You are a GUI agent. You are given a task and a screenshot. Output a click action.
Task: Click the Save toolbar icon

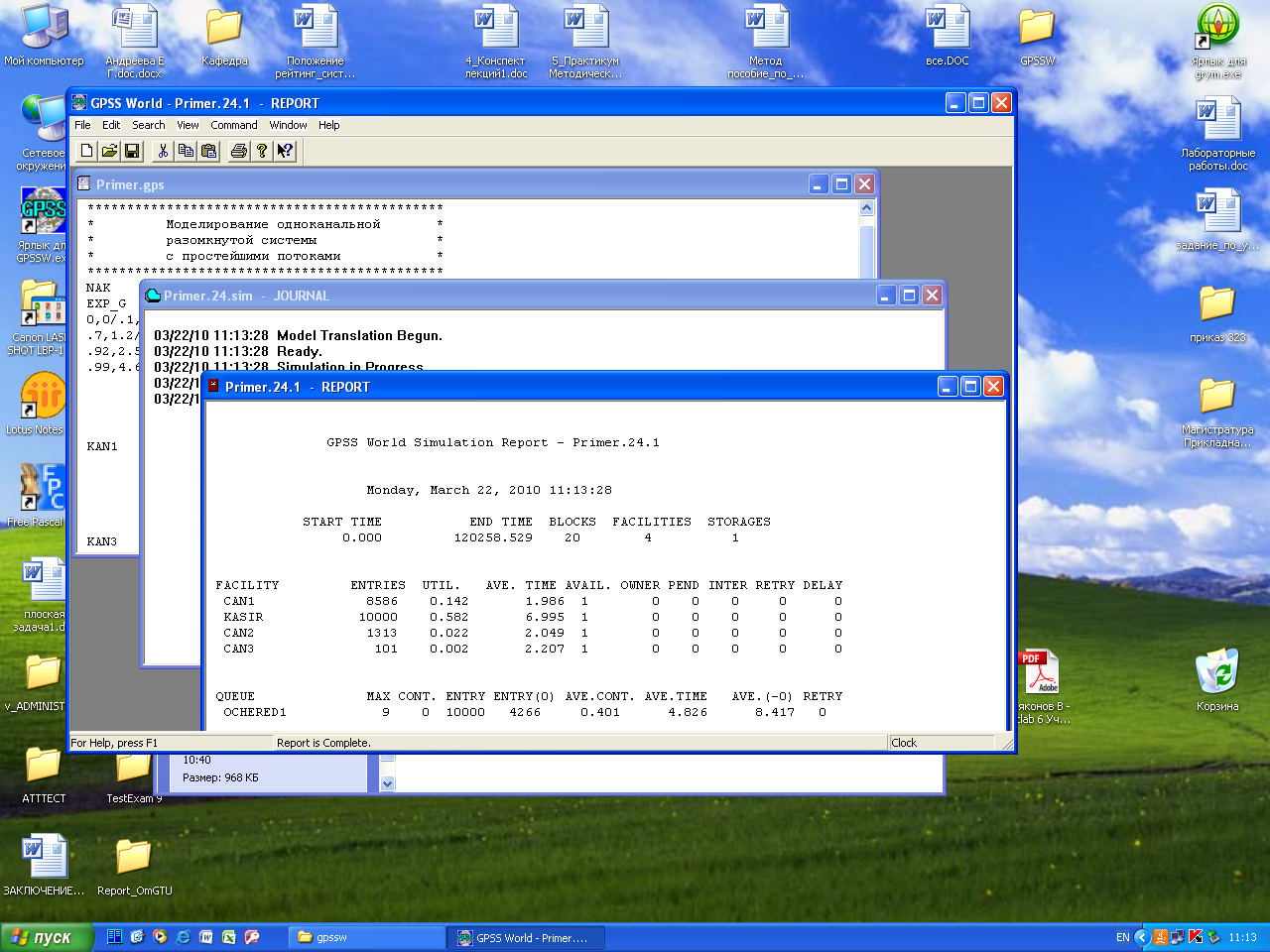(132, 151)
